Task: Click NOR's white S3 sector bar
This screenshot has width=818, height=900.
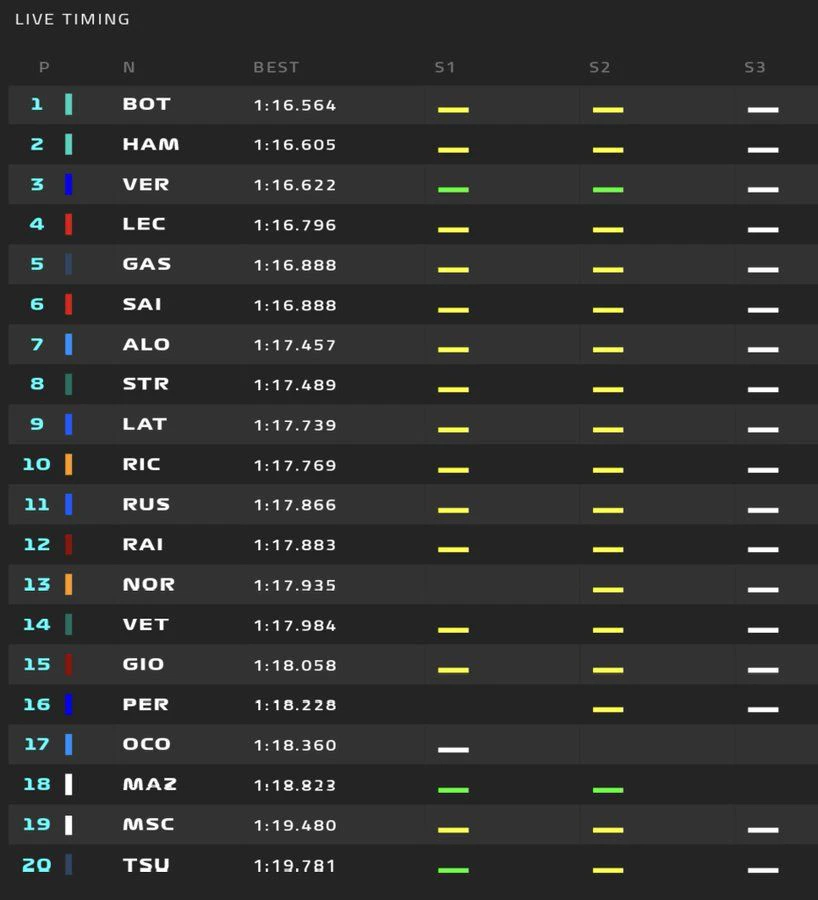Action: click(763, 589)
